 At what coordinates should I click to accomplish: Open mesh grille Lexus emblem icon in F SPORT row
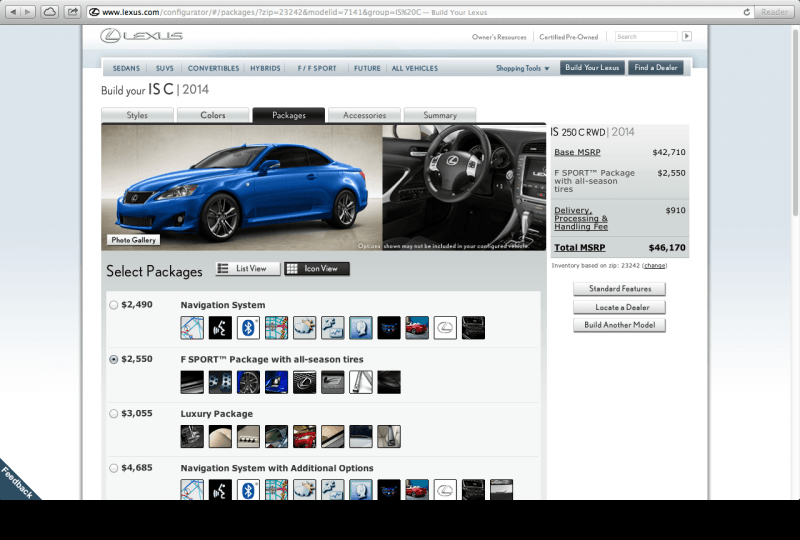[x=304, y=382]
